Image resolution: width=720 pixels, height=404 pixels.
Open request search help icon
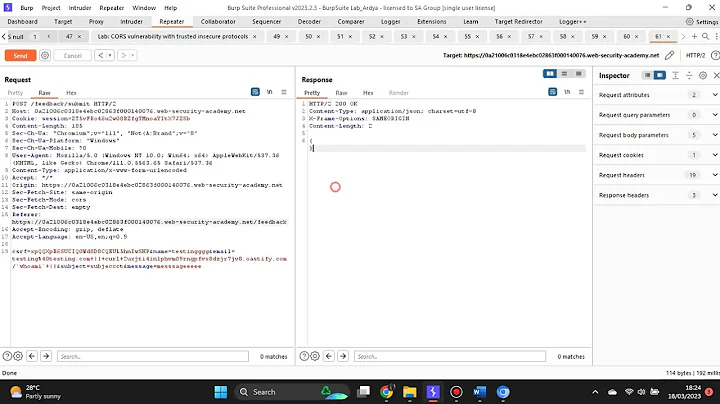click(7, 356)
